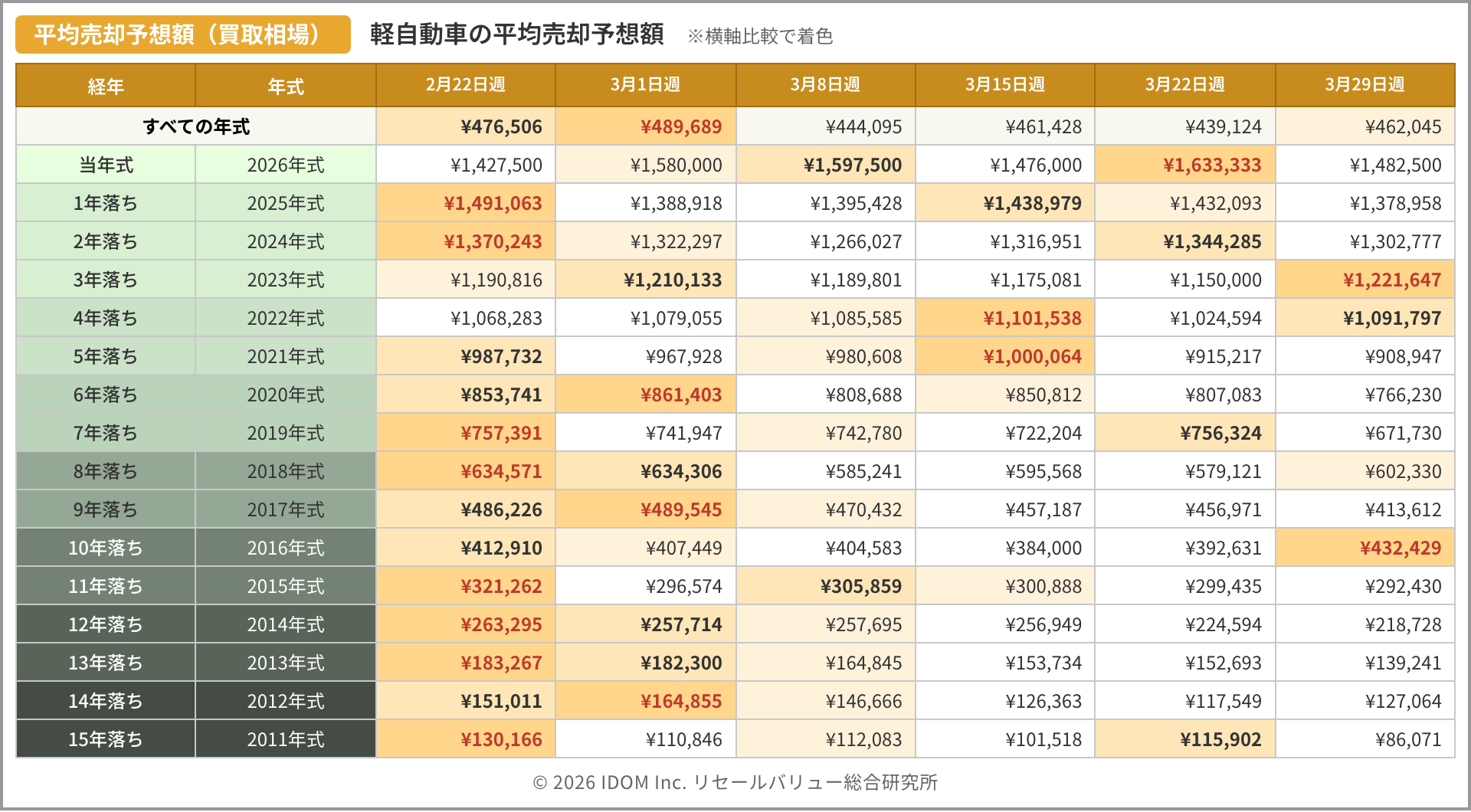The height and width of the screenshot is (812, 1471).
Task: Select the 2019年式 cell
Action: tap(286, 433)
